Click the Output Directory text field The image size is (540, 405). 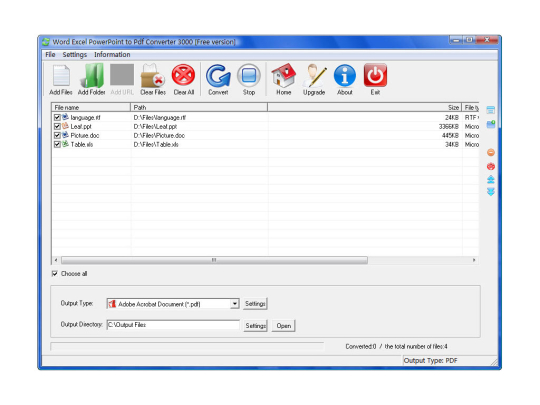(173, 325)
